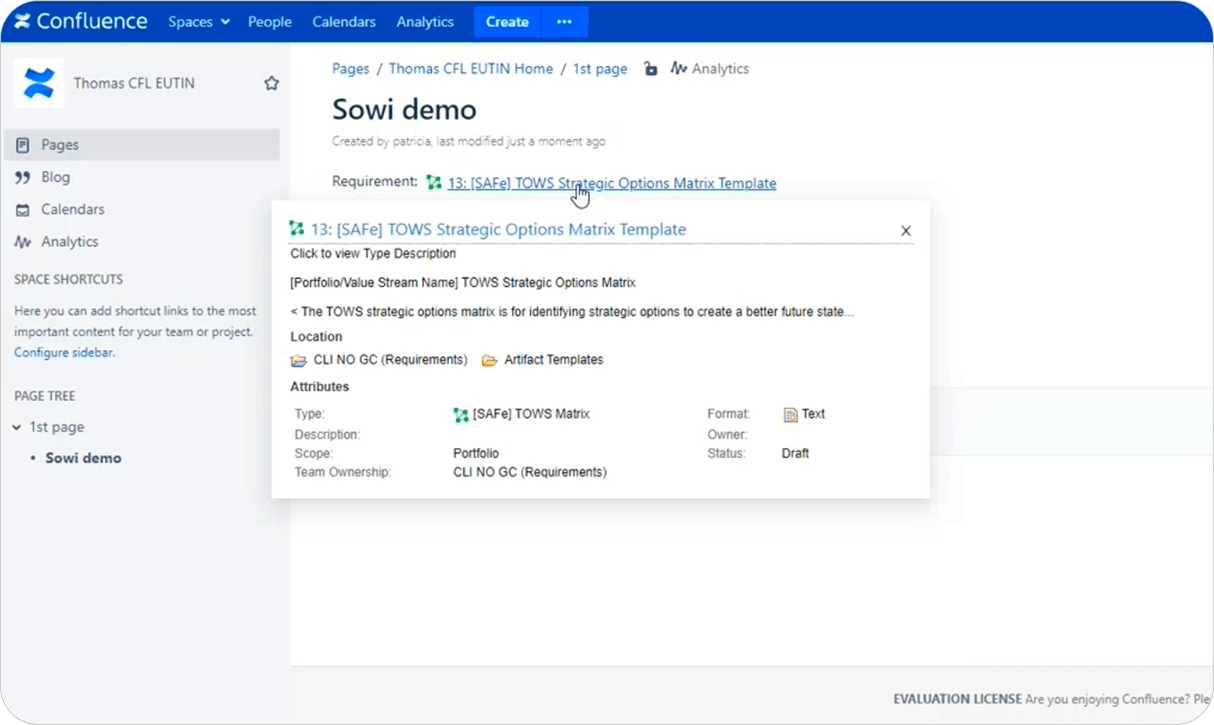Click the requirement type icon before the link
This screenshot has height=725, width=1214.
pos(434,183)
